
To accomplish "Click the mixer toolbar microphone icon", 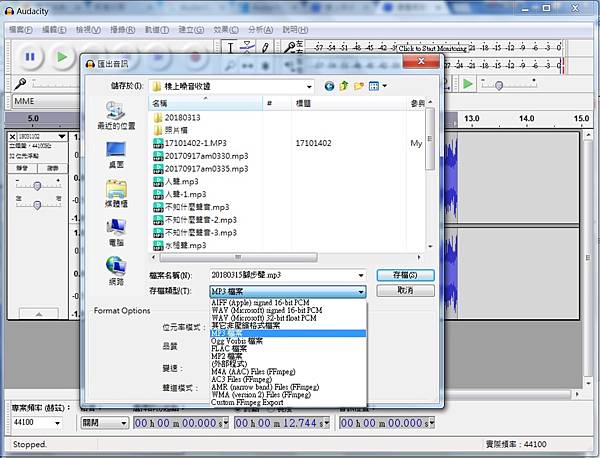I will click(x=20, y=83).
